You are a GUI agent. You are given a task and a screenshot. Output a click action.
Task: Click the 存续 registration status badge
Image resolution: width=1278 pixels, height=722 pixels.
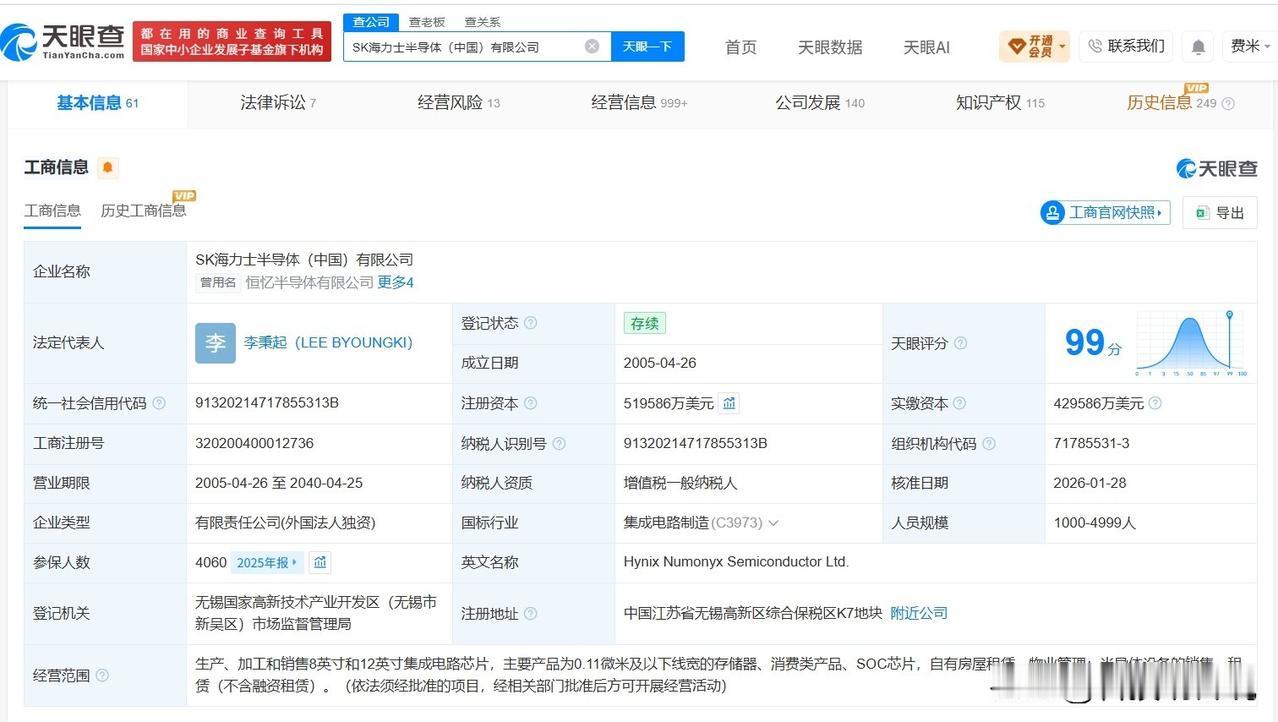coord(645,323)
